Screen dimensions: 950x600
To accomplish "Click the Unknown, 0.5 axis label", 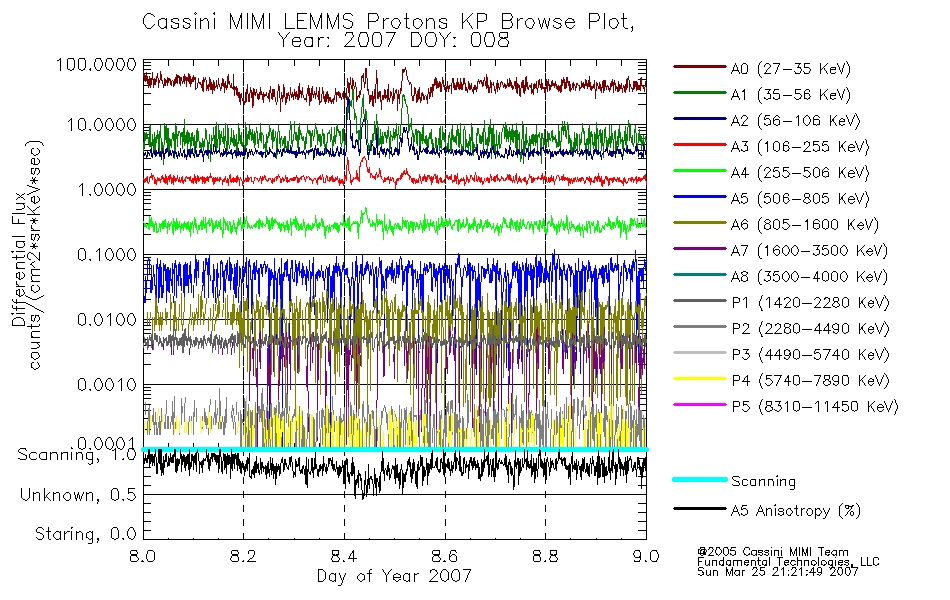I will [78, 495].
